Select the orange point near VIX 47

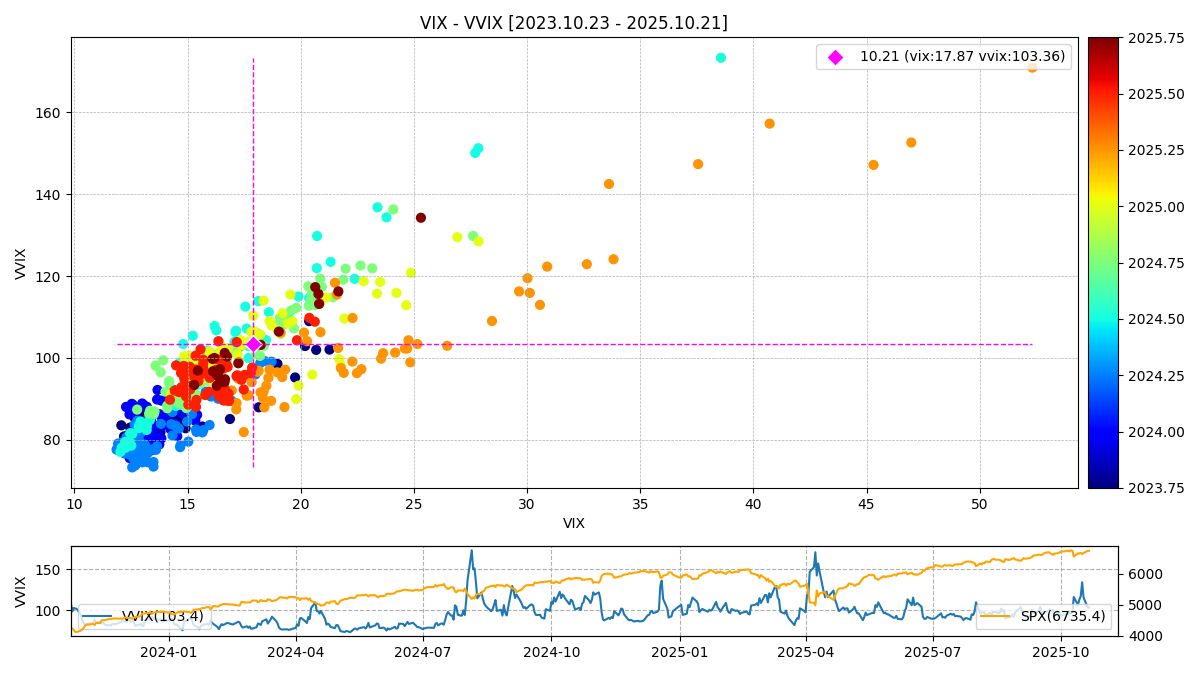(x=911, y=143)
